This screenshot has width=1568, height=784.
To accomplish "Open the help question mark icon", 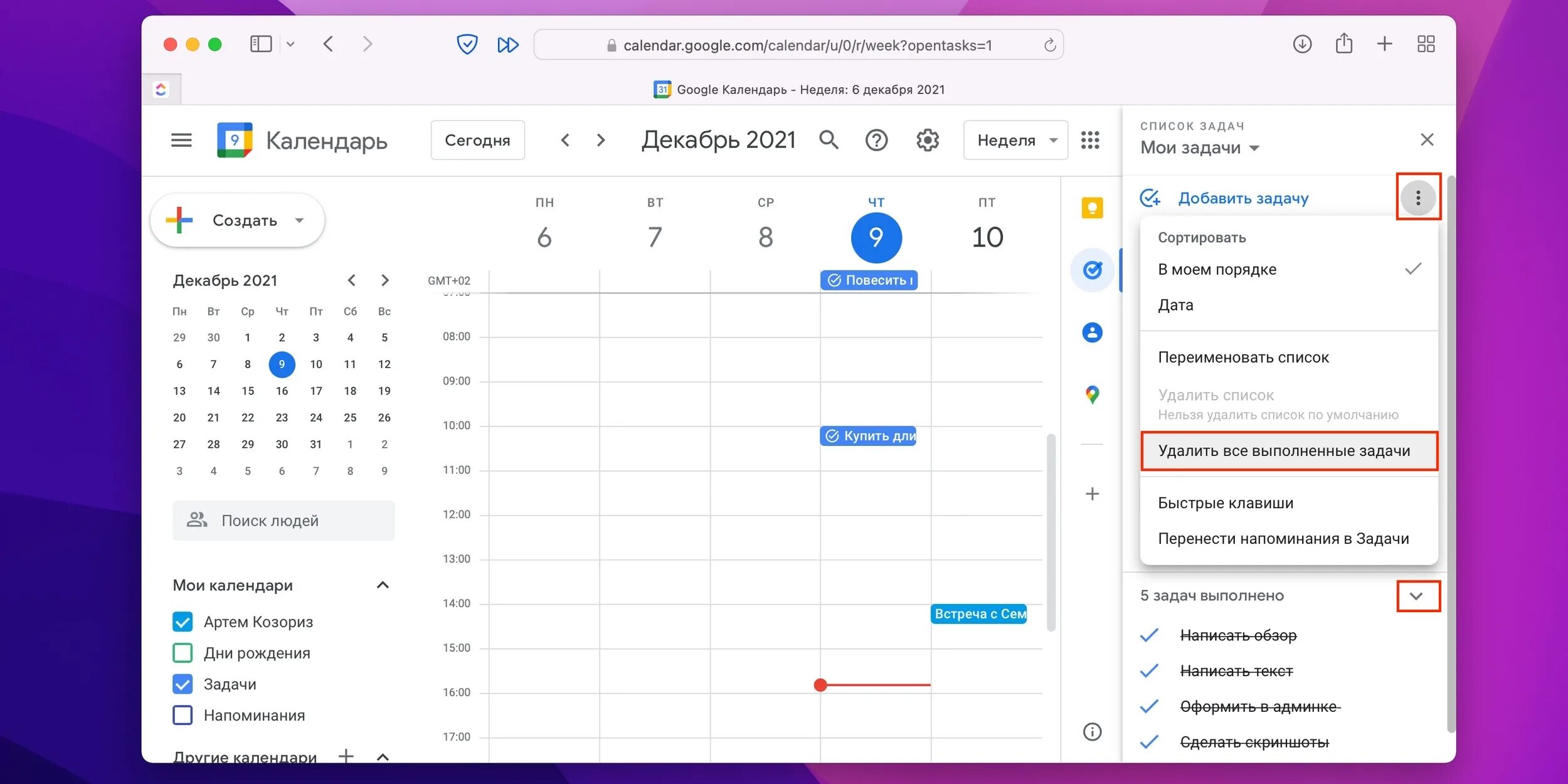I will [876, 140].
